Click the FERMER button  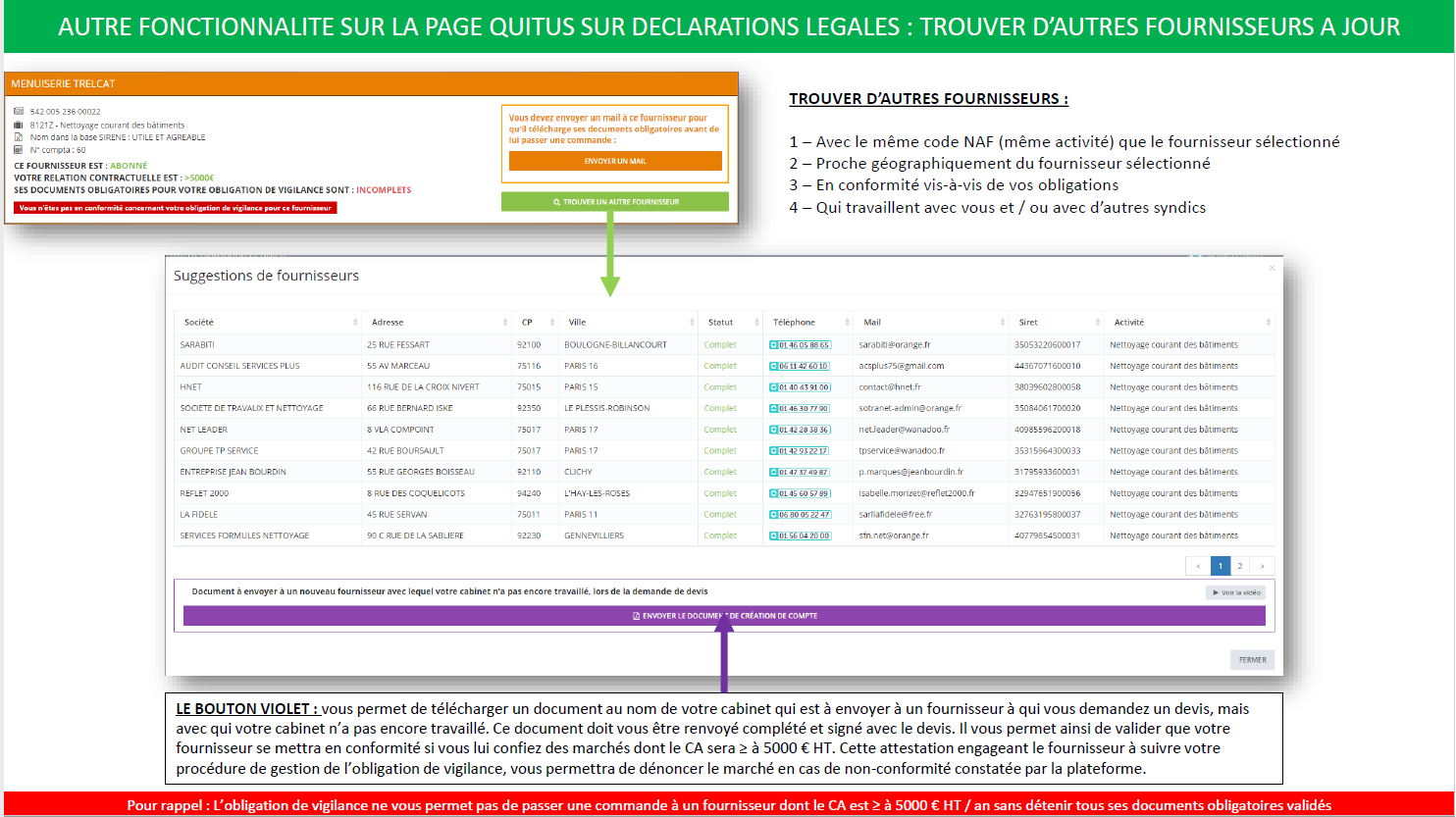(x=1252, y=660)
